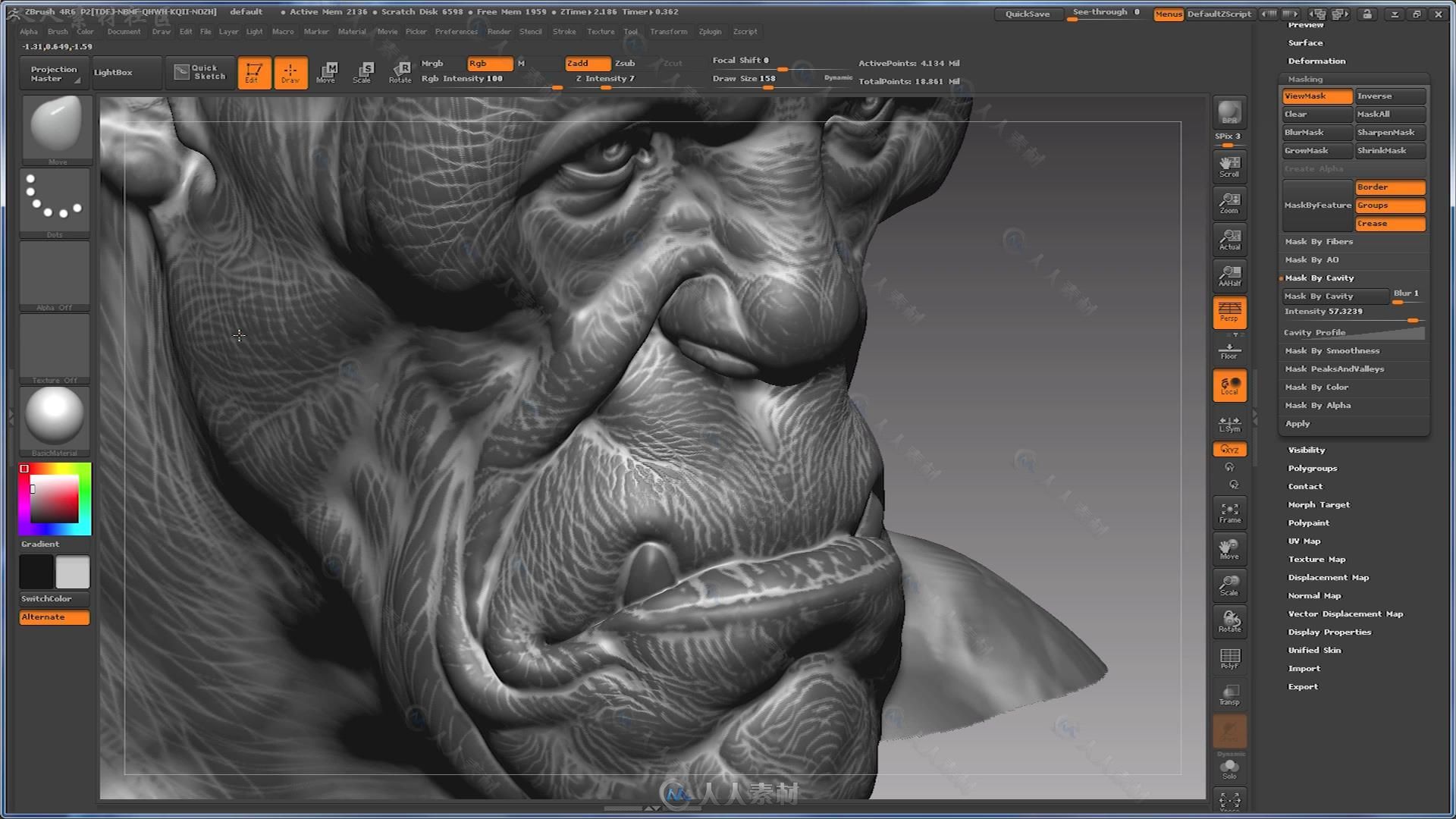1456x819 pixels.
Task: Click the Draw tool icon
Action: pyautogui.click(x=290, y=71)
